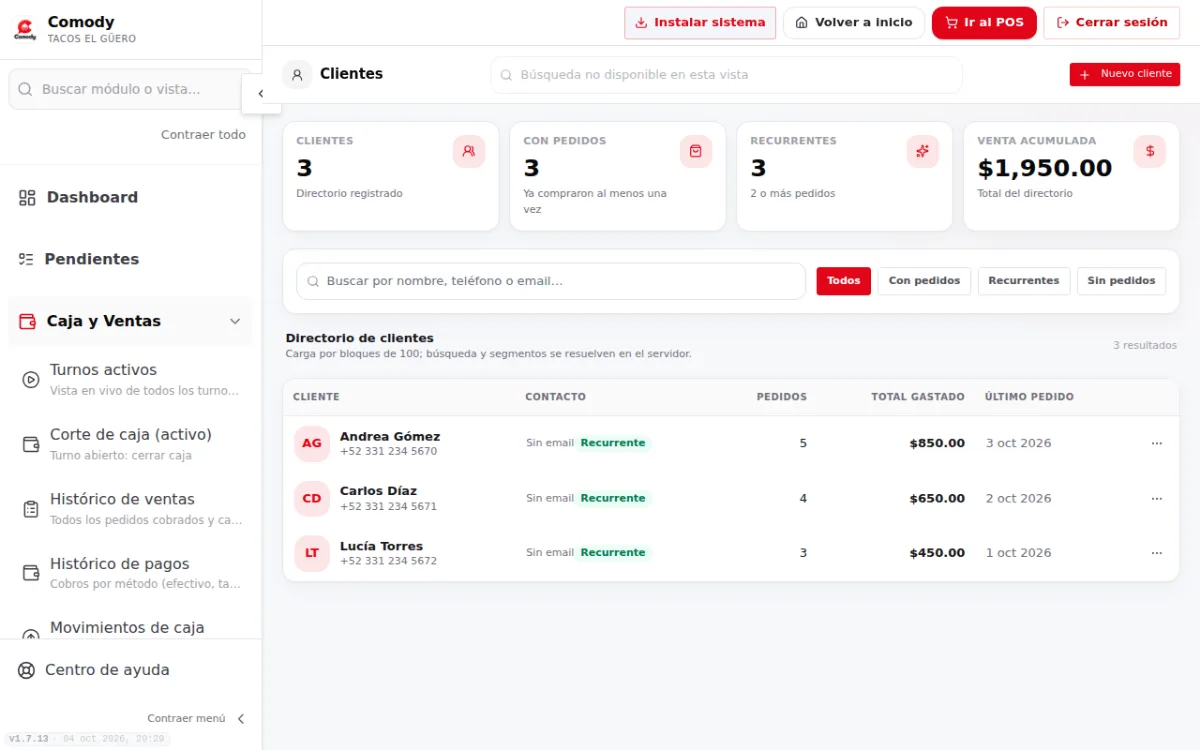
Task: Click $850.00 total gastado value
Action: click(x=937, y=443)
